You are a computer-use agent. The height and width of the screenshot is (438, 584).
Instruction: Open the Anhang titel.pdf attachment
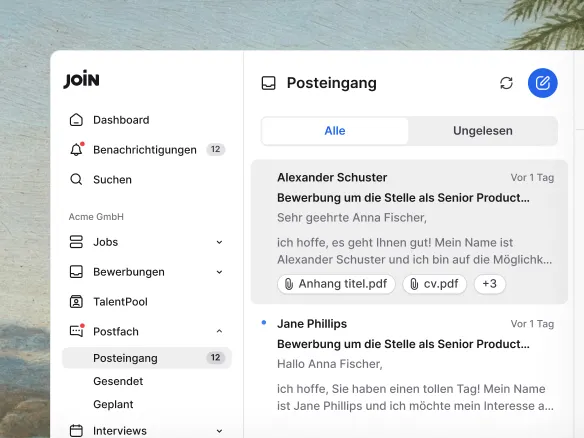point(336,284)
